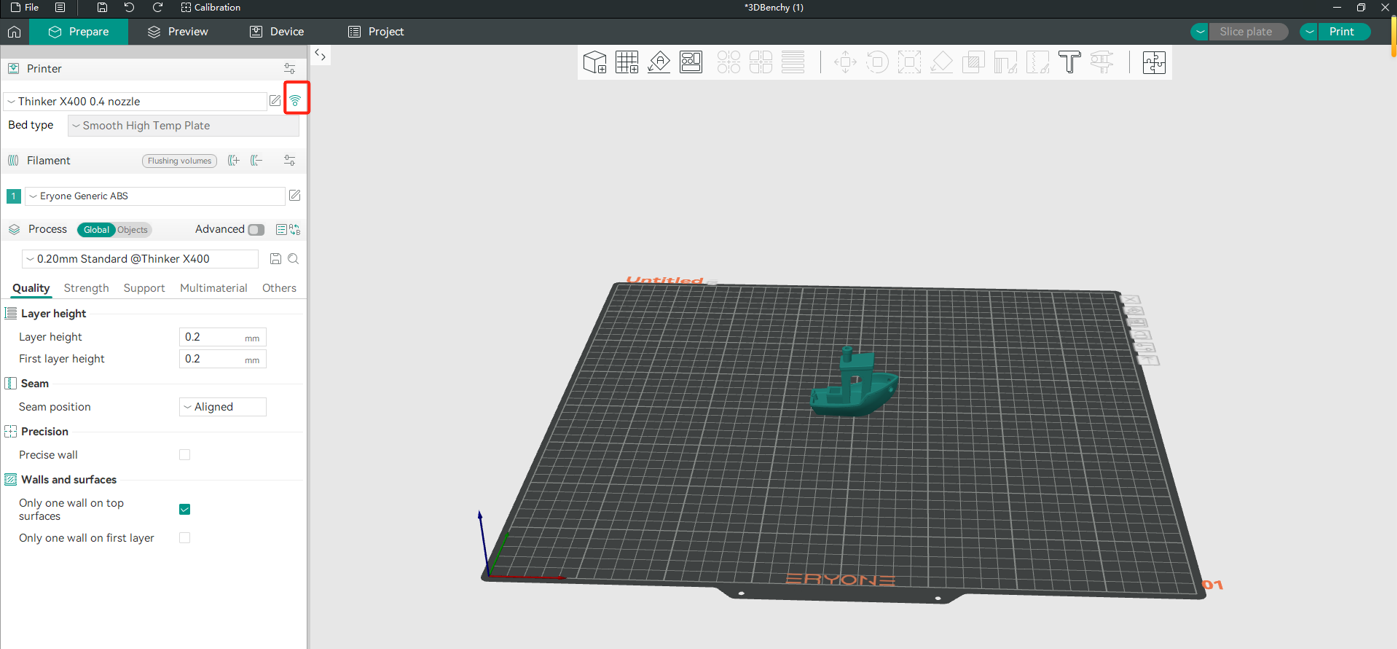Redo the last action

(157, 7)
